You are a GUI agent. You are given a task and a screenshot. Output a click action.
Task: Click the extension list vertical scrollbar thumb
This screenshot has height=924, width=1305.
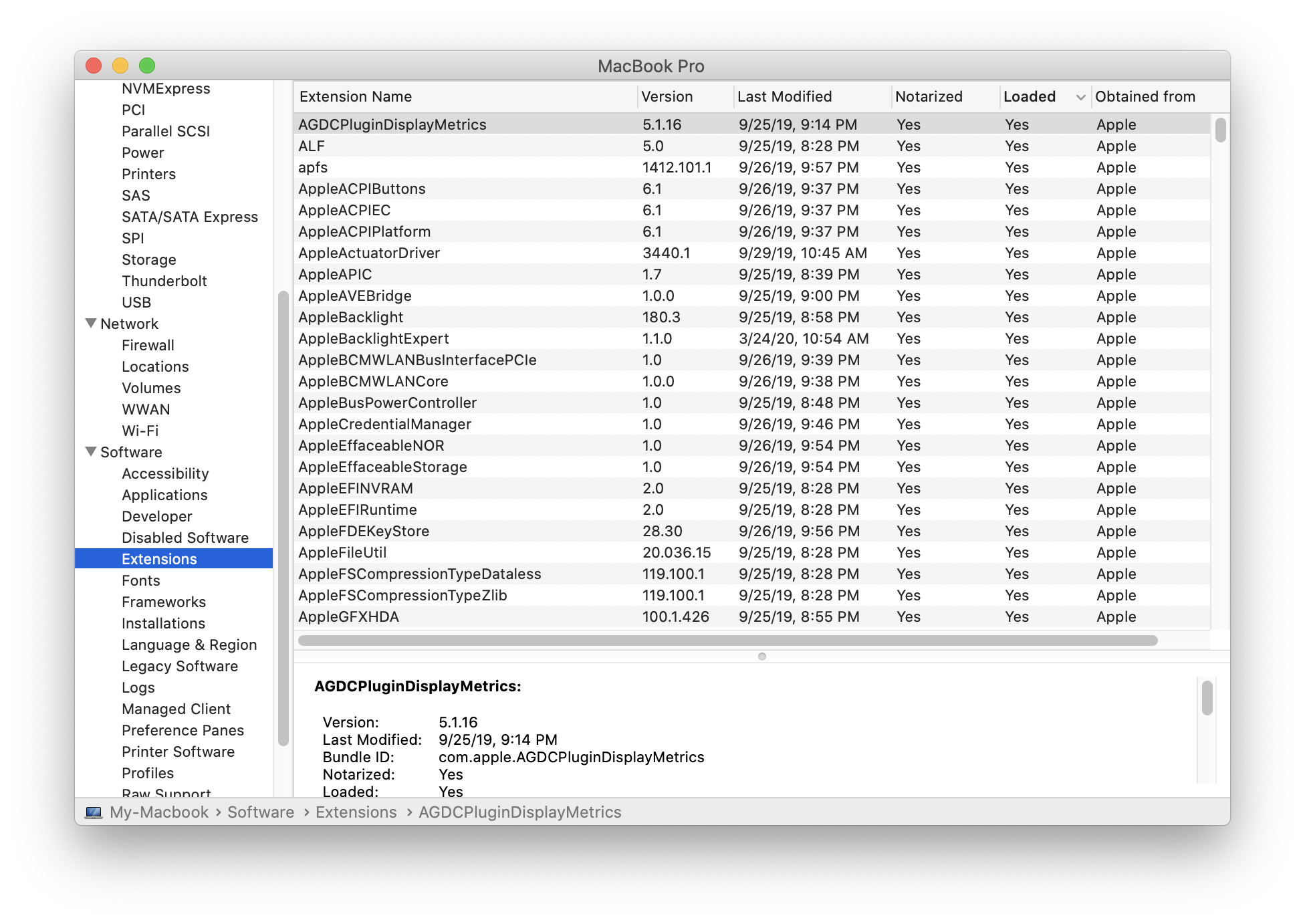pyautogui.click(x=1220, y=130)
